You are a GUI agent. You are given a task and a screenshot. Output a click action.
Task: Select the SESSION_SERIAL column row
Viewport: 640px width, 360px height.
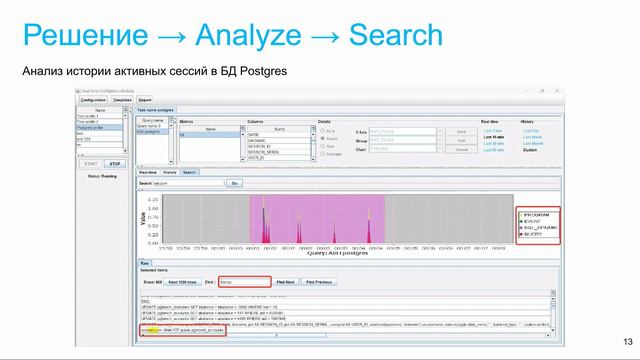(279, 152)
